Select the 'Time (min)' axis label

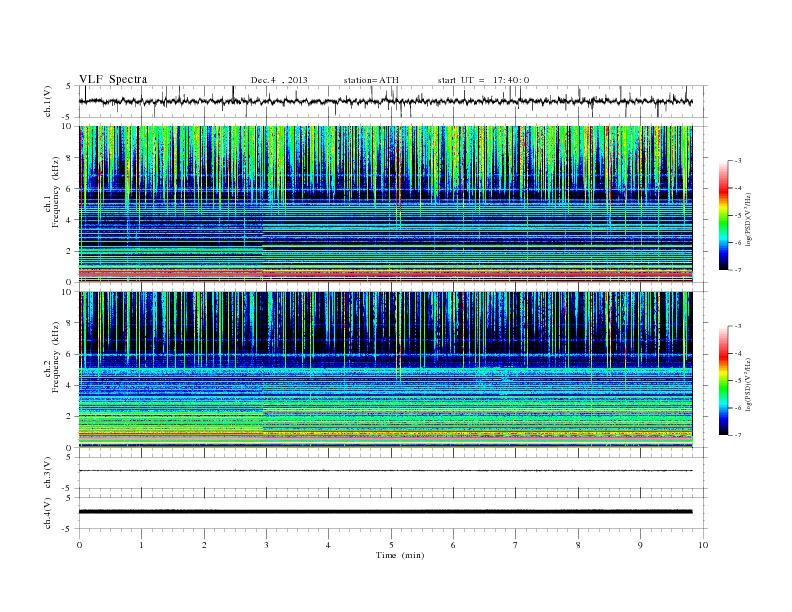(400, 555)
